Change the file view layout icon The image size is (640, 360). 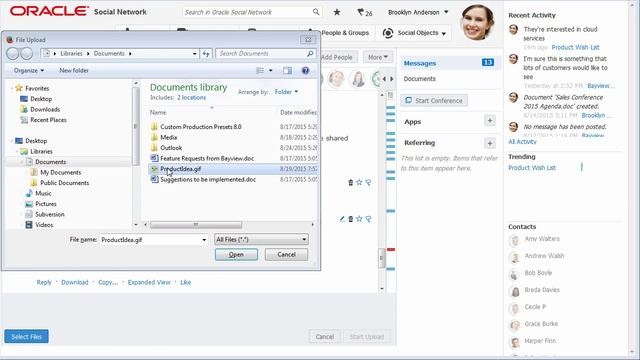click(260, 71)
